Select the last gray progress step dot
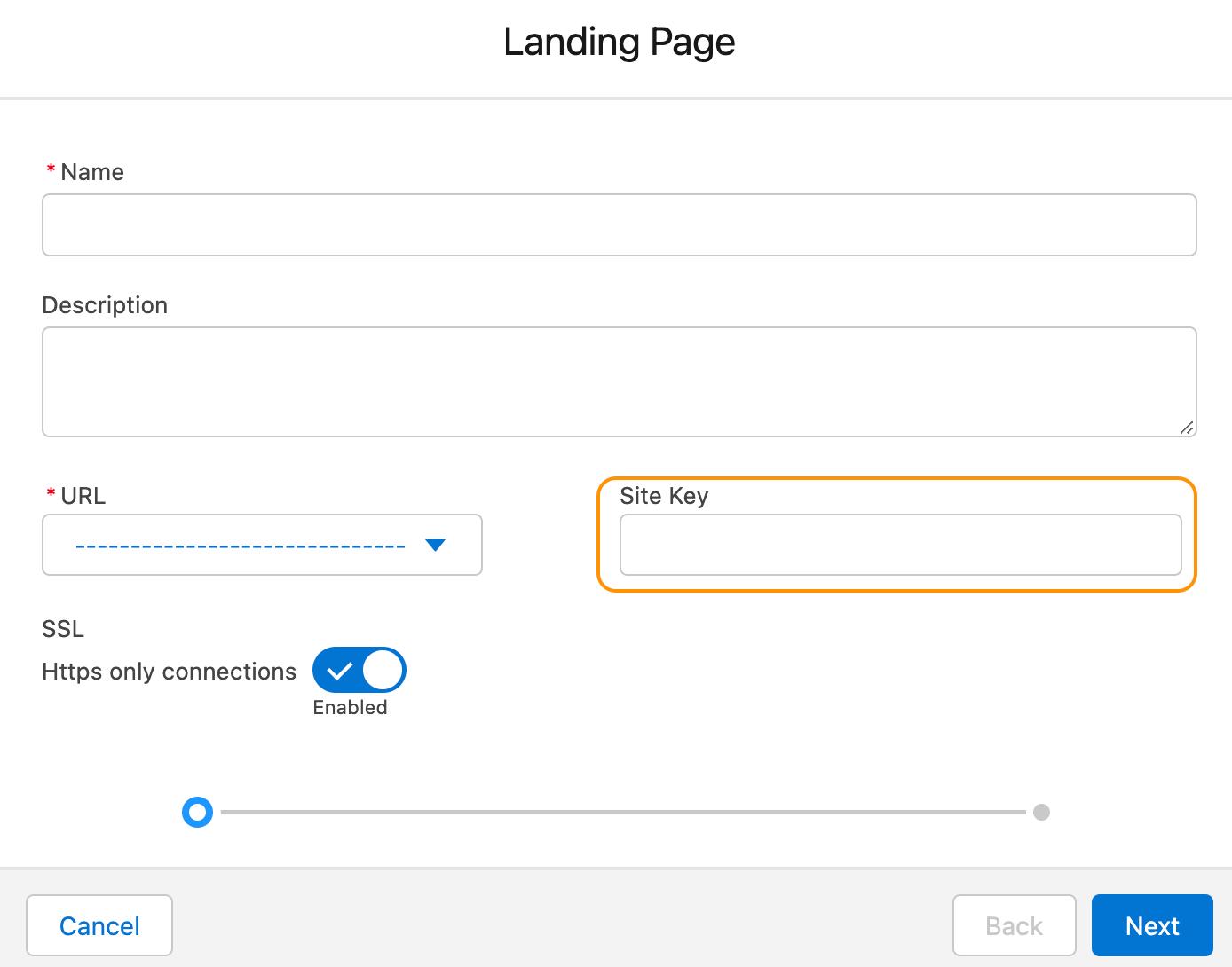1232x967 pixels. click(1041, 812)
